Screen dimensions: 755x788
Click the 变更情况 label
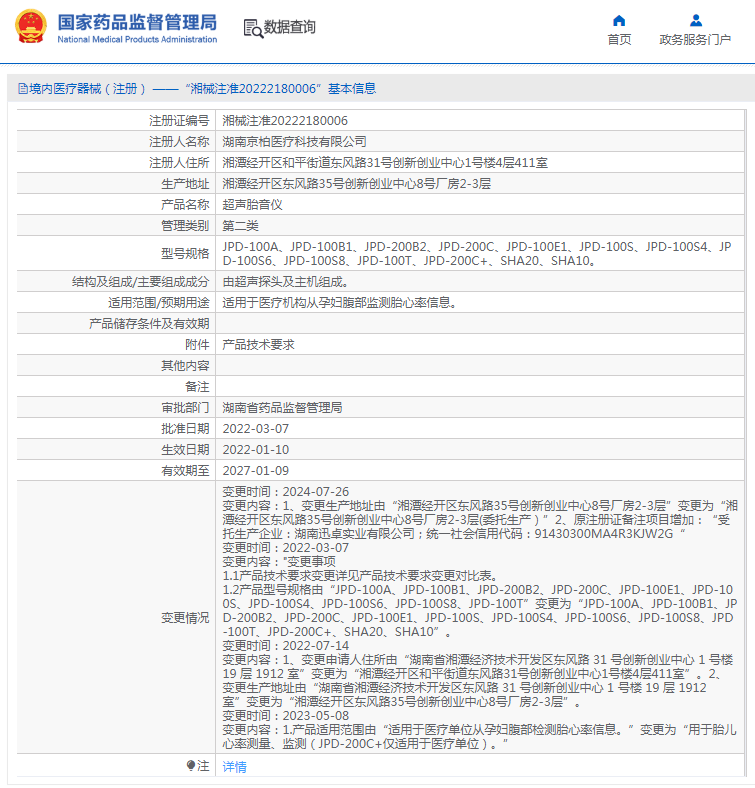coord(185,618)
